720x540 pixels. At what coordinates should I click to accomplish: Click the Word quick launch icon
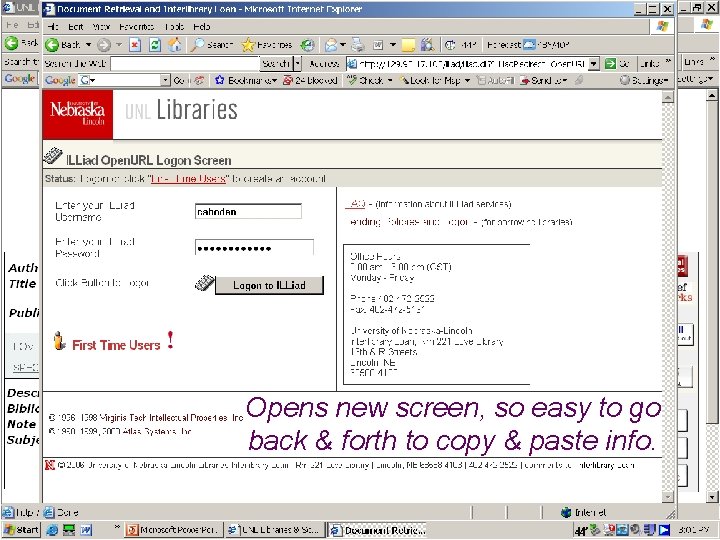(x=86, y=530)
